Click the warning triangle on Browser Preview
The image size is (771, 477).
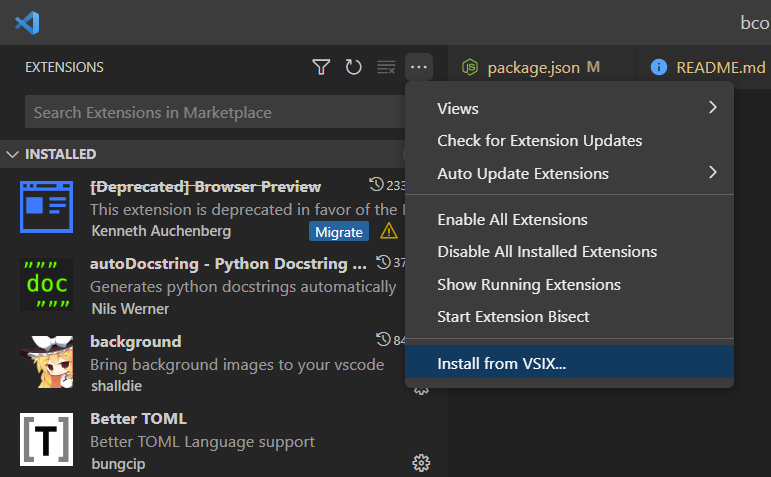[388, 231]
